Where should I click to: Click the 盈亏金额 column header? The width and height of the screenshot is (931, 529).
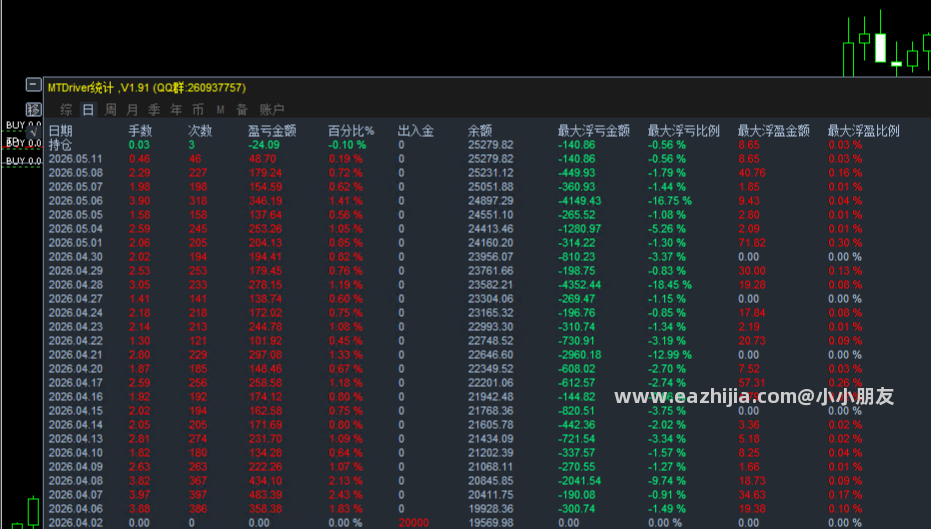(x=272, y=131)
